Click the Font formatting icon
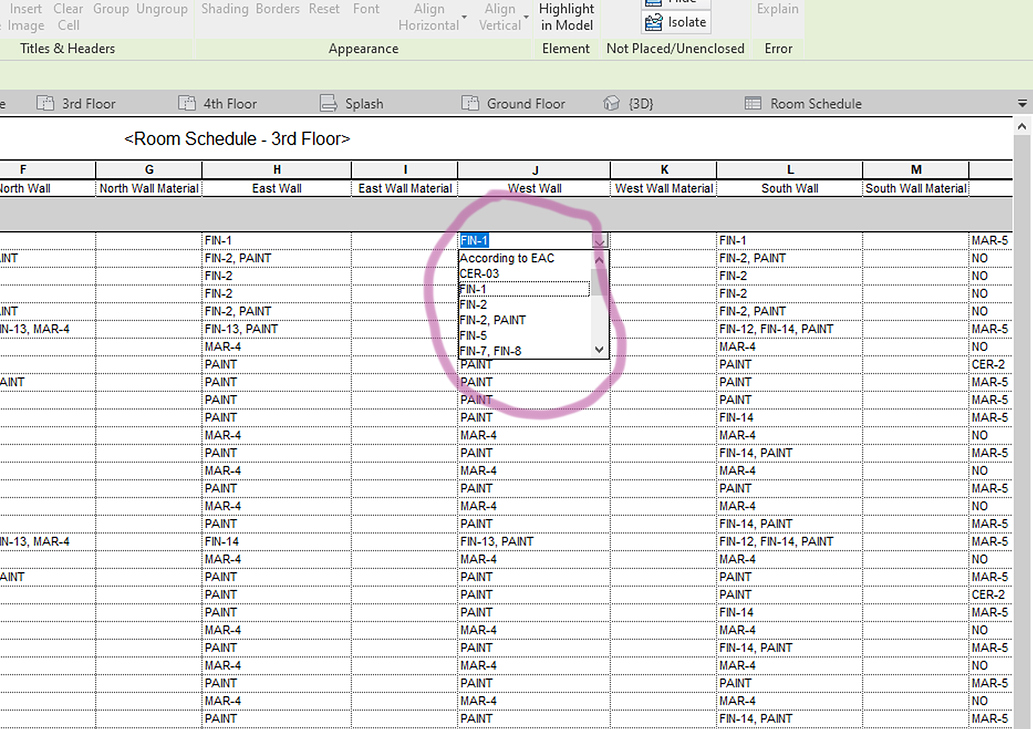Image resolution: width=1033 pixels, height=729 pixels. tap(365, 9)
